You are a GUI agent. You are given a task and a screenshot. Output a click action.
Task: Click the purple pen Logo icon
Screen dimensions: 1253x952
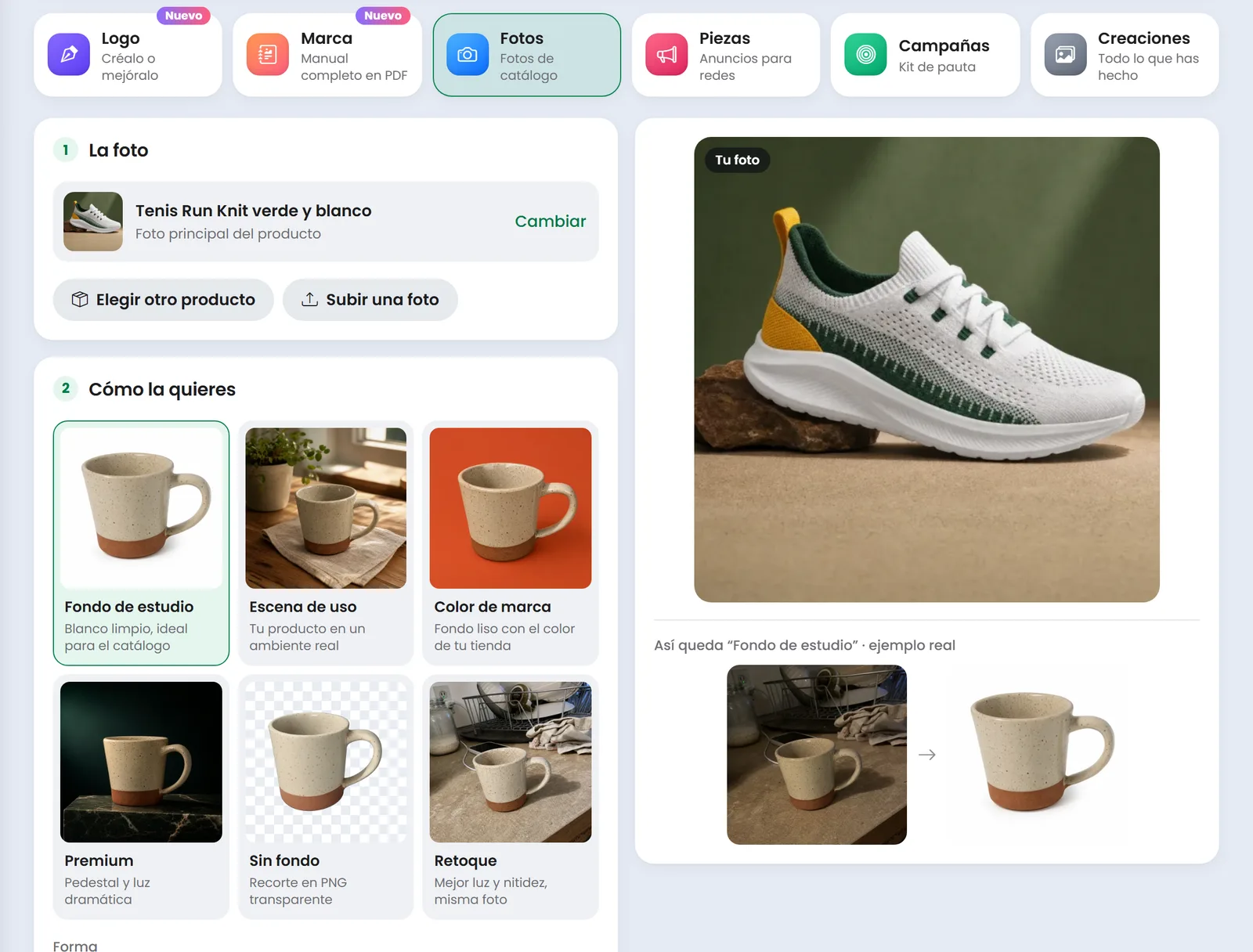[x=69, y=55]
